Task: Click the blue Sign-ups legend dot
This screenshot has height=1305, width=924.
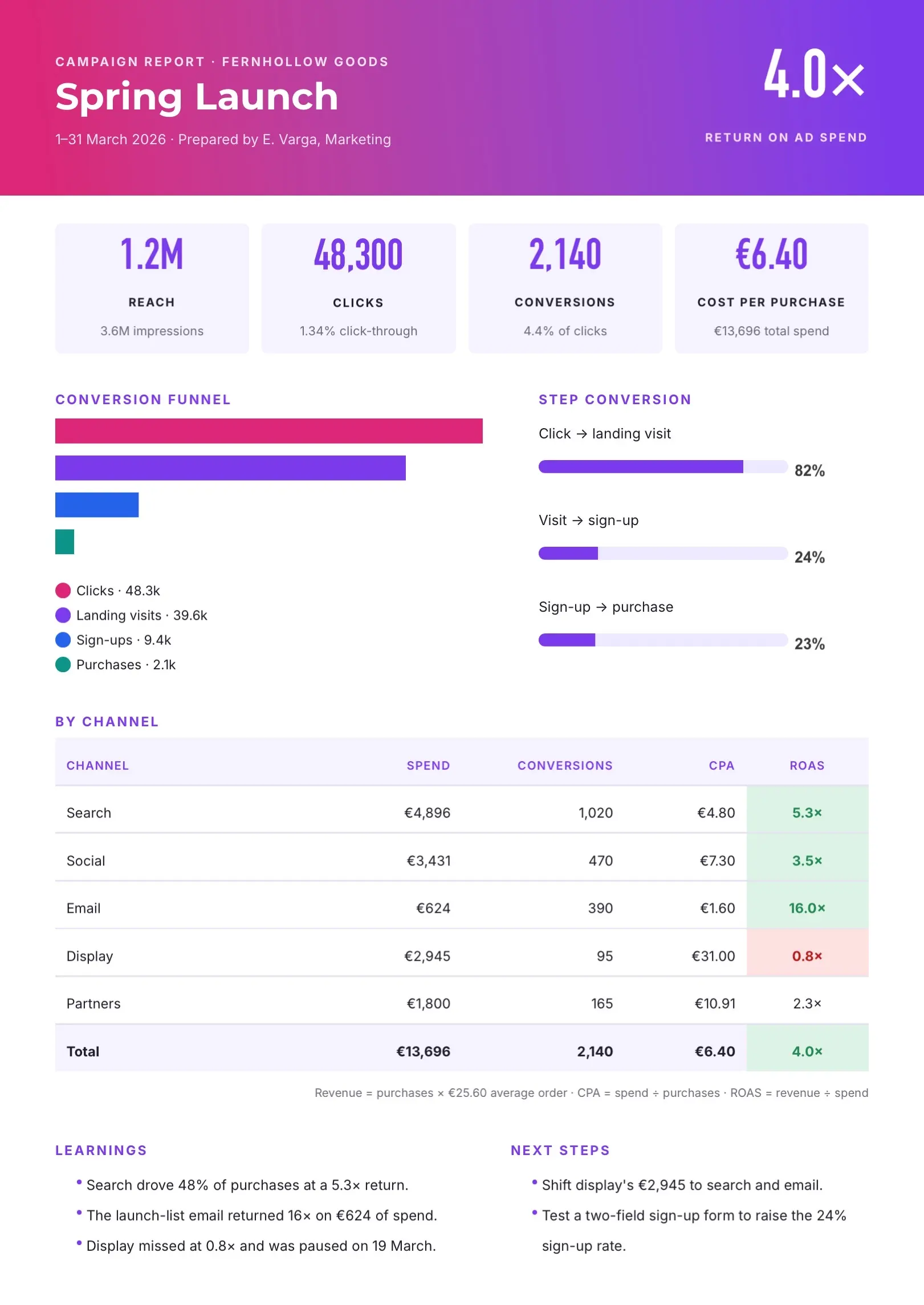Action: click(x=63, y=640)
